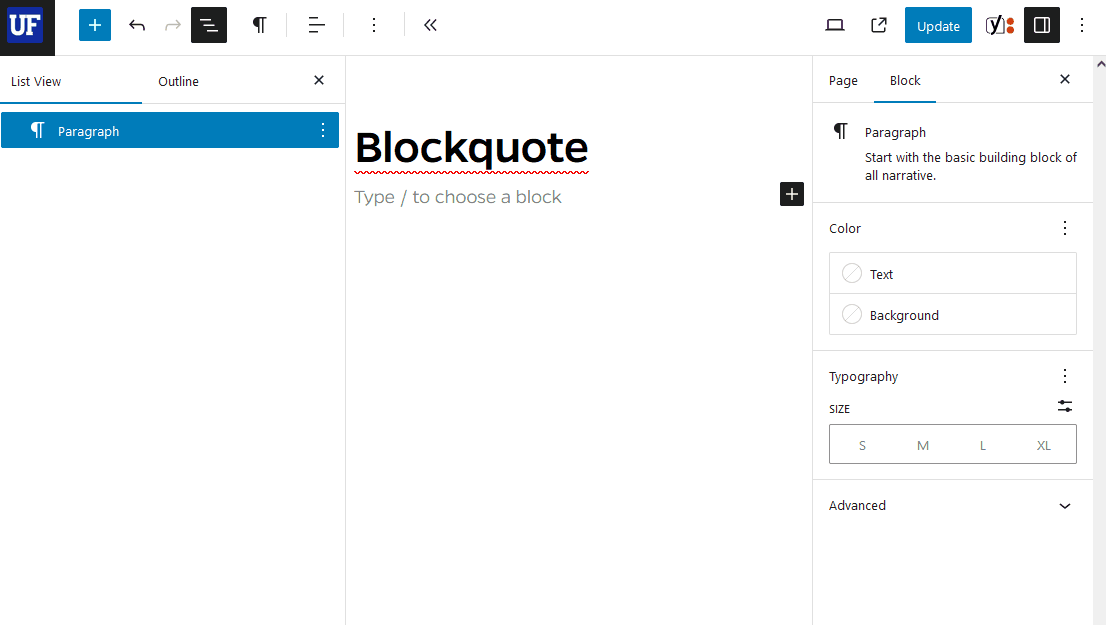
Task: Open the block inserter panel
Action: tap(95, 24)
